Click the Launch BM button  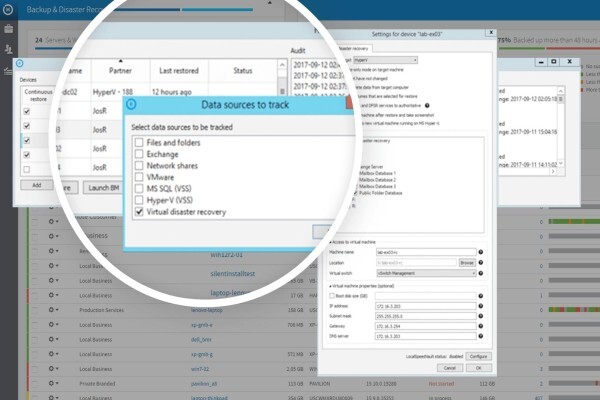[x=103, y=188]
